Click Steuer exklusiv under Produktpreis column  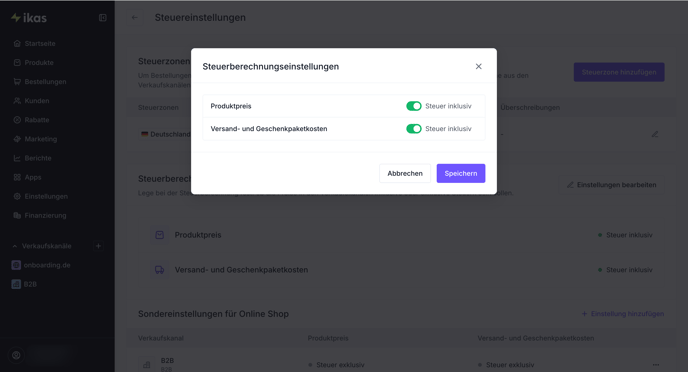(340, 365)
